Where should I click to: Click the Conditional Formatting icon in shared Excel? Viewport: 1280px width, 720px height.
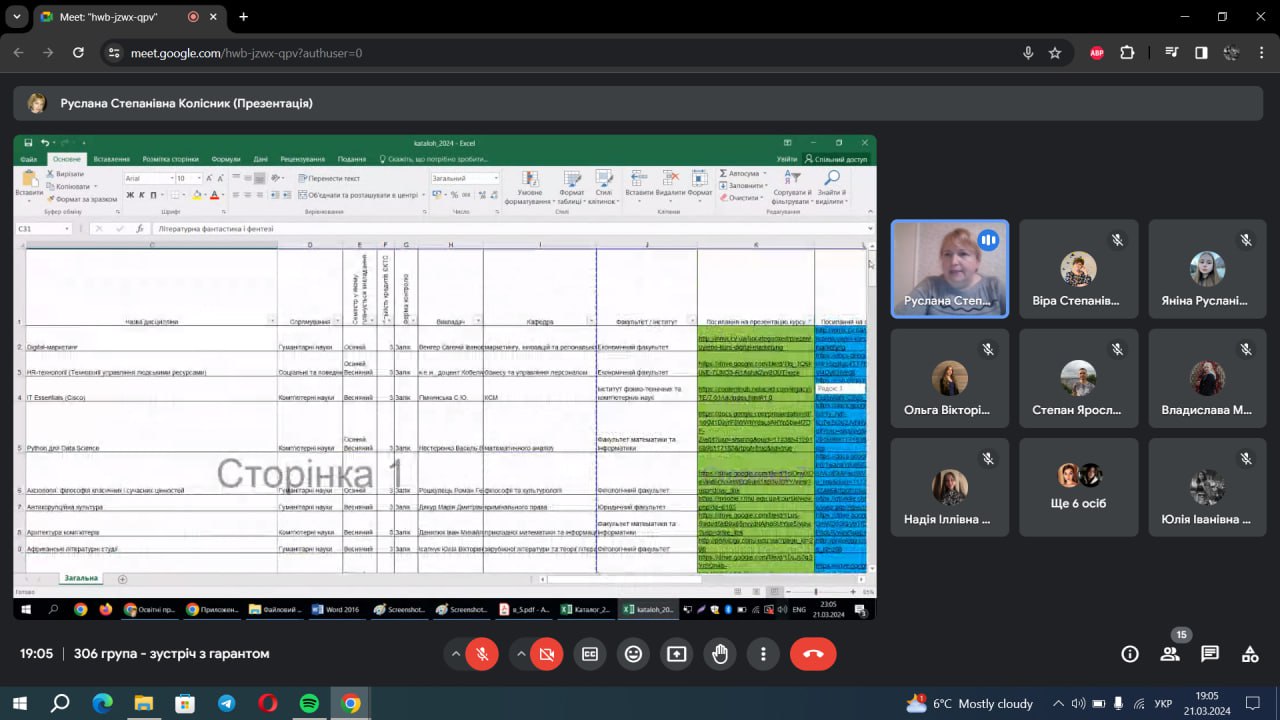click(529, 180)
